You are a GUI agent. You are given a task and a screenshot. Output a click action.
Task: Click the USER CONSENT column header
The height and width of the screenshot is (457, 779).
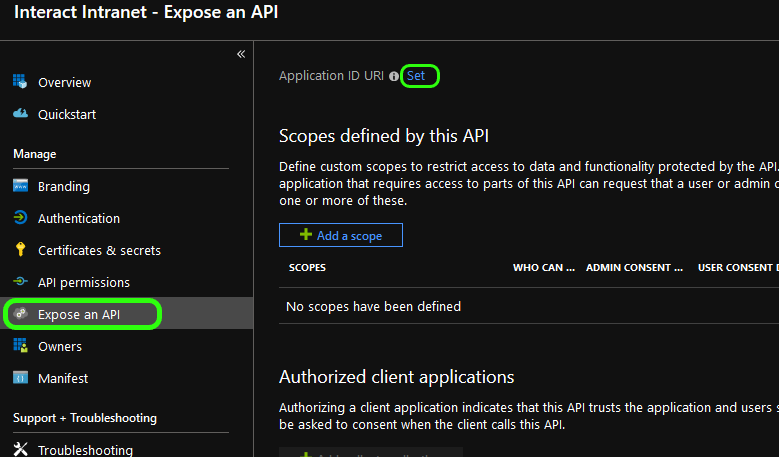click(738, 267)
